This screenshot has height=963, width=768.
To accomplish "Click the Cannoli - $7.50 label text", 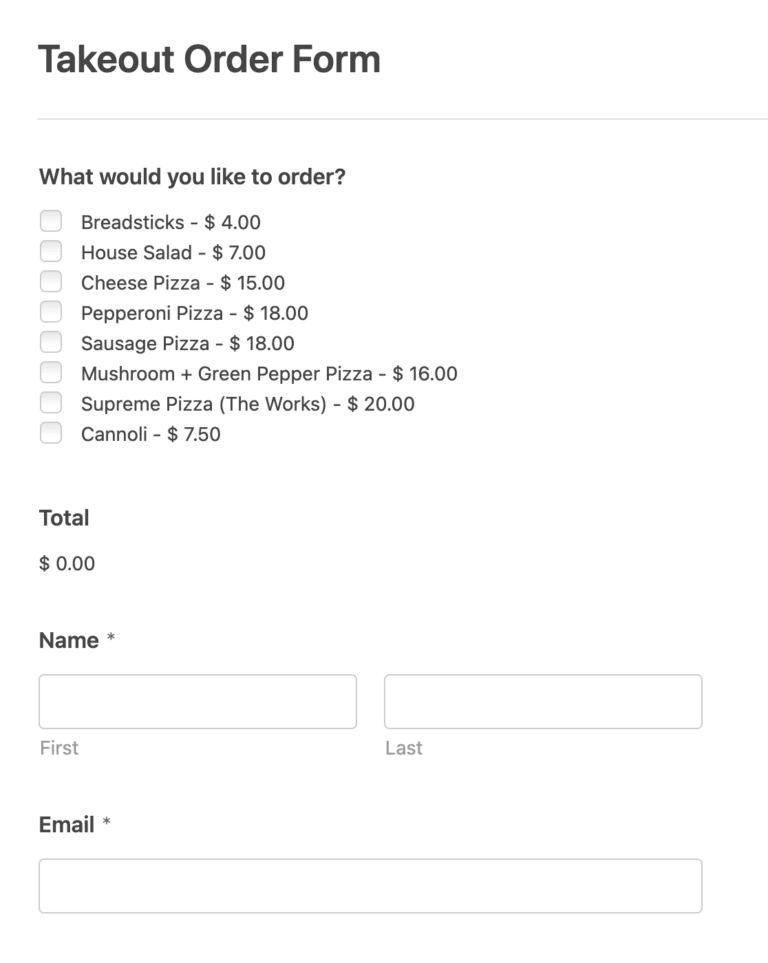I will 150,434.
